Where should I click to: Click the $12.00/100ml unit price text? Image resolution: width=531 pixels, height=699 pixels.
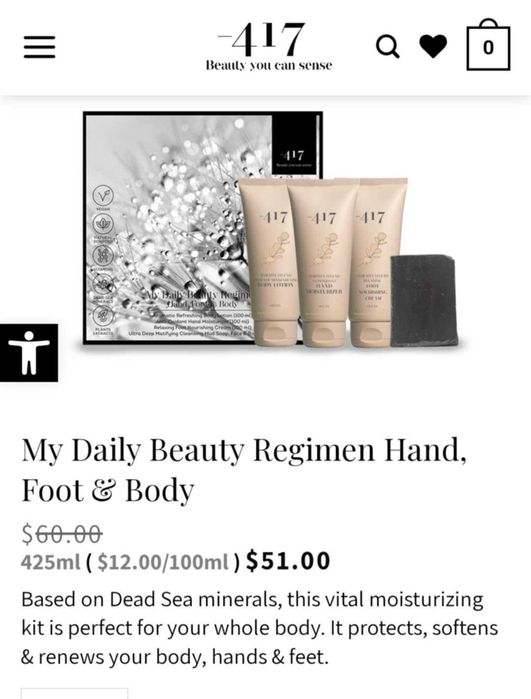[x=163, y=562]
